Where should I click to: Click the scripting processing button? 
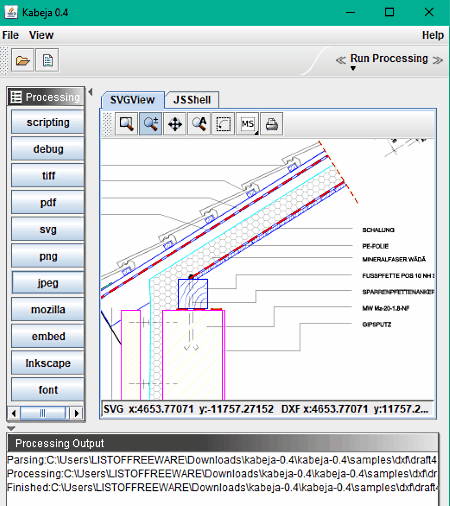[48, 122]
